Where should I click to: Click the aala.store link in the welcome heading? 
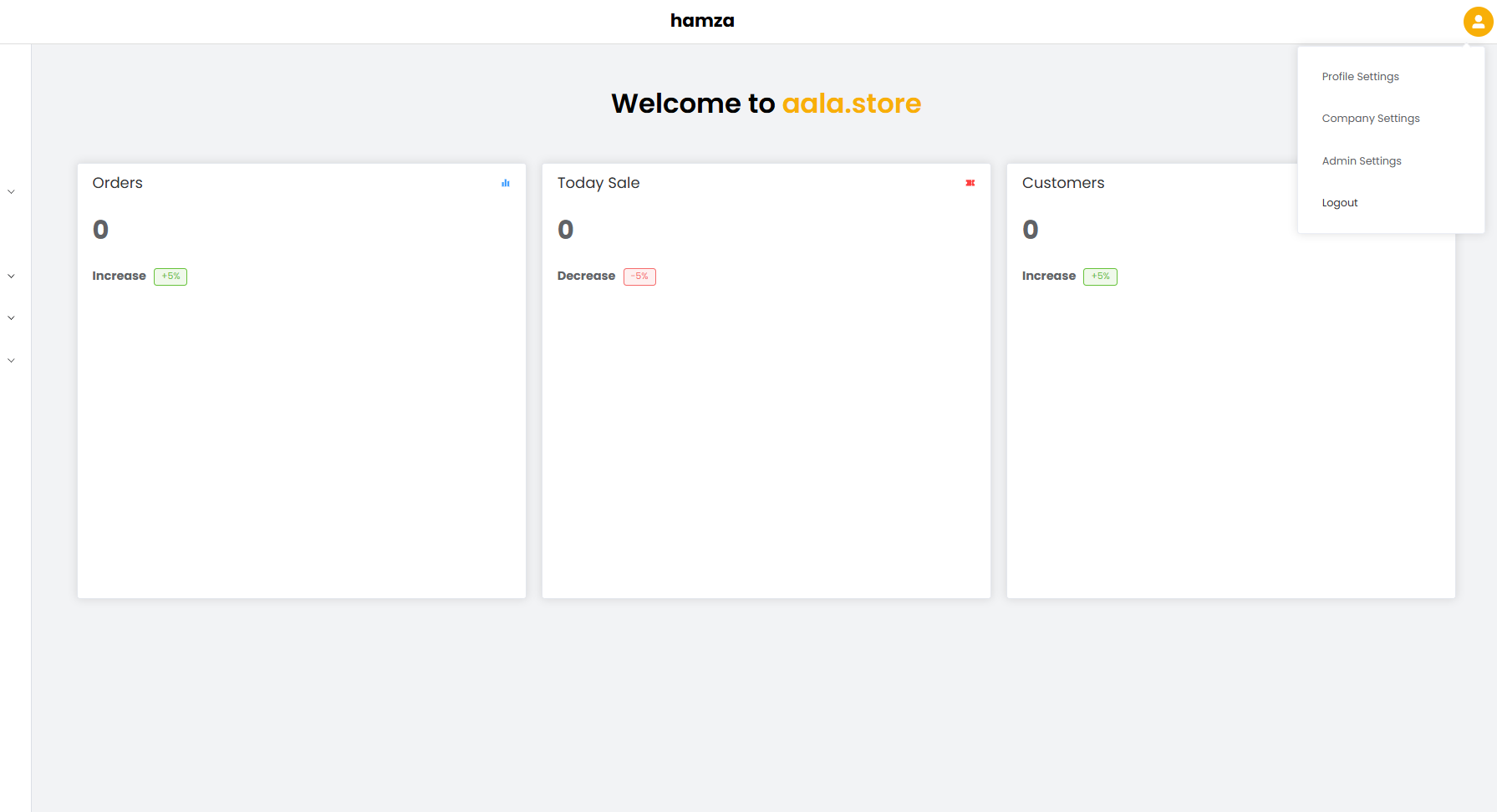[851, 104]
